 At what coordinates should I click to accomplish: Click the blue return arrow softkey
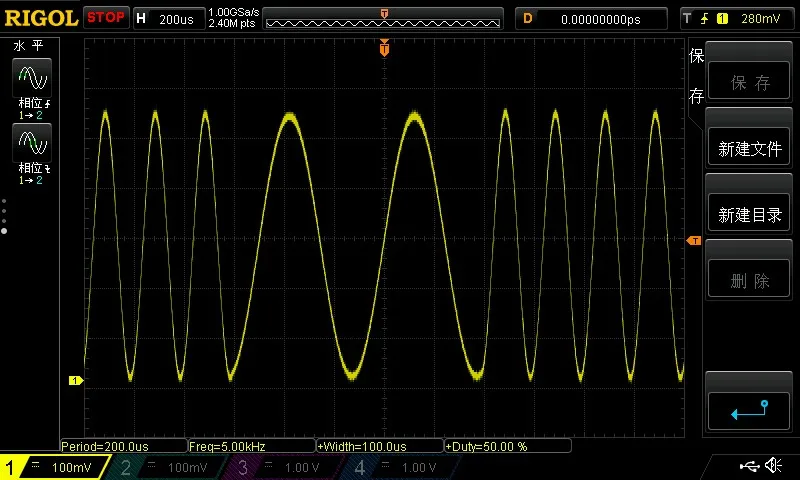(749, 410)
